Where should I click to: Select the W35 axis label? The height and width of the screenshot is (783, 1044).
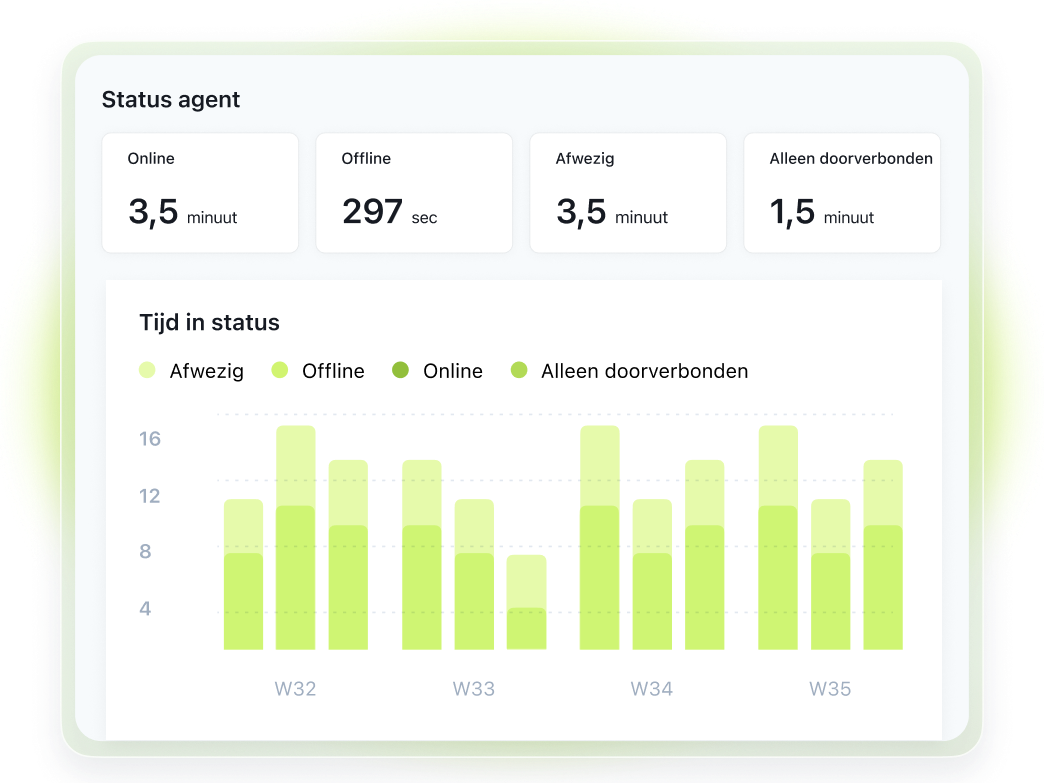[830, 689]
